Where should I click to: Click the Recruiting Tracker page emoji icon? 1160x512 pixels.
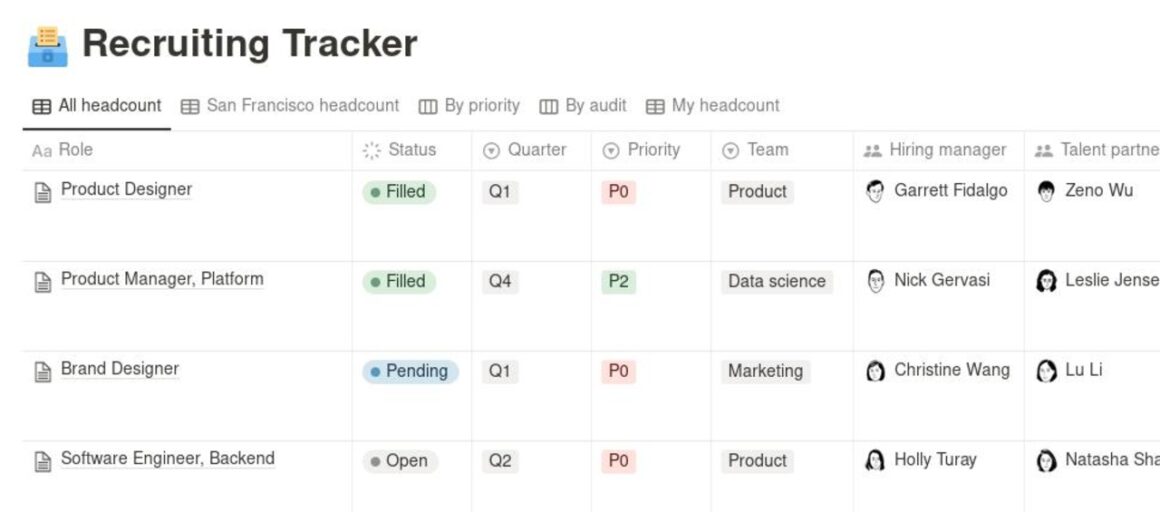point(47,46)
